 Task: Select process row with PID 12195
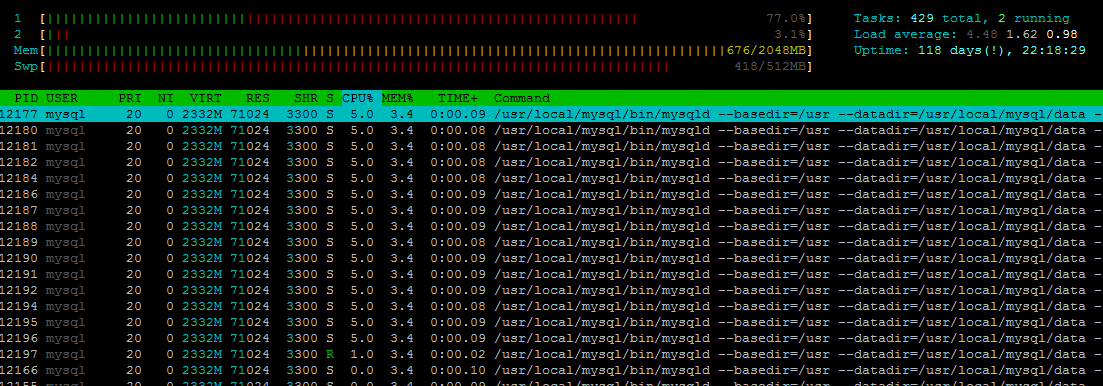point(552,322)
